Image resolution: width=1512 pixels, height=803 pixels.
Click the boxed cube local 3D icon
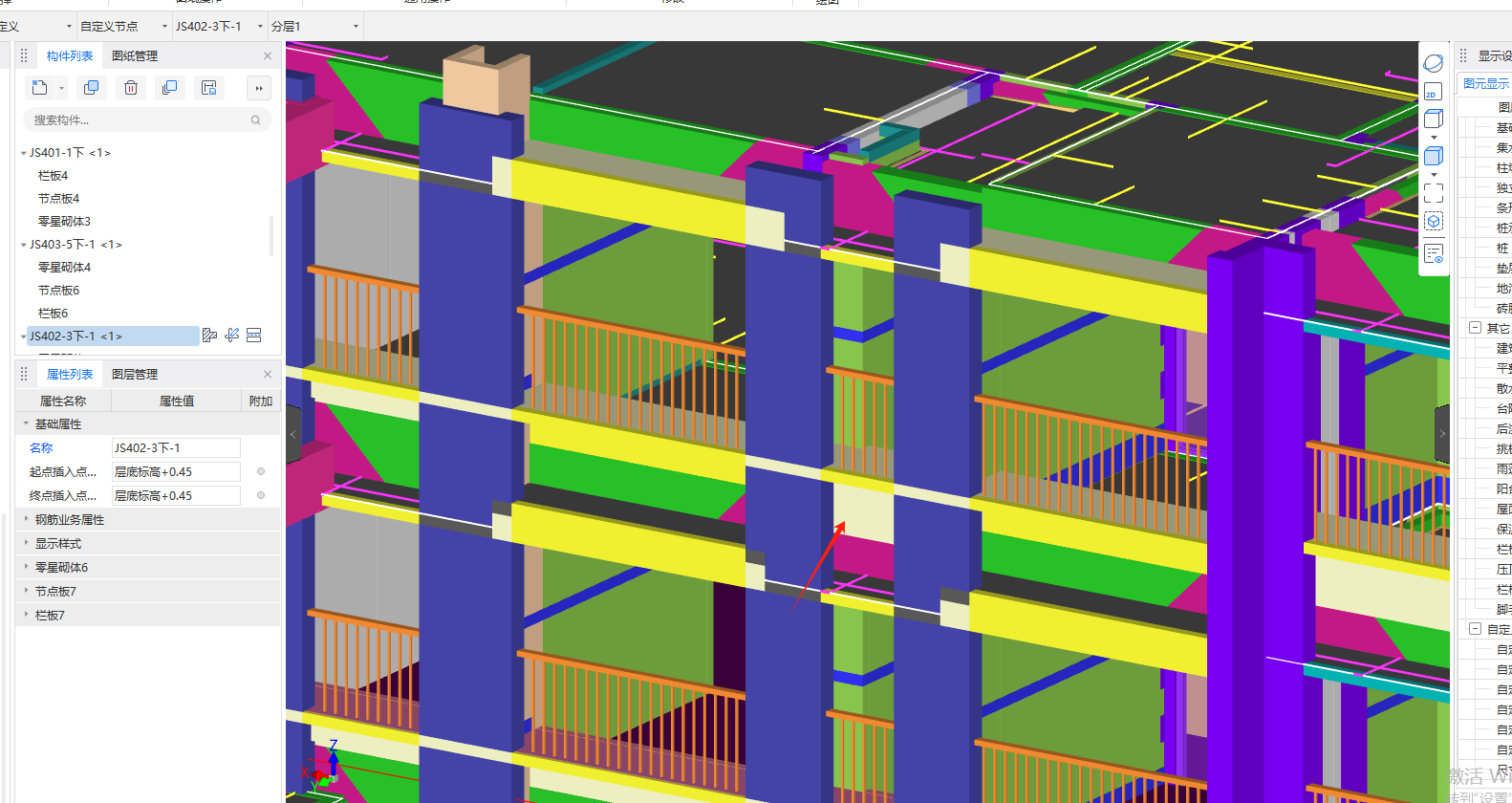1434,222
